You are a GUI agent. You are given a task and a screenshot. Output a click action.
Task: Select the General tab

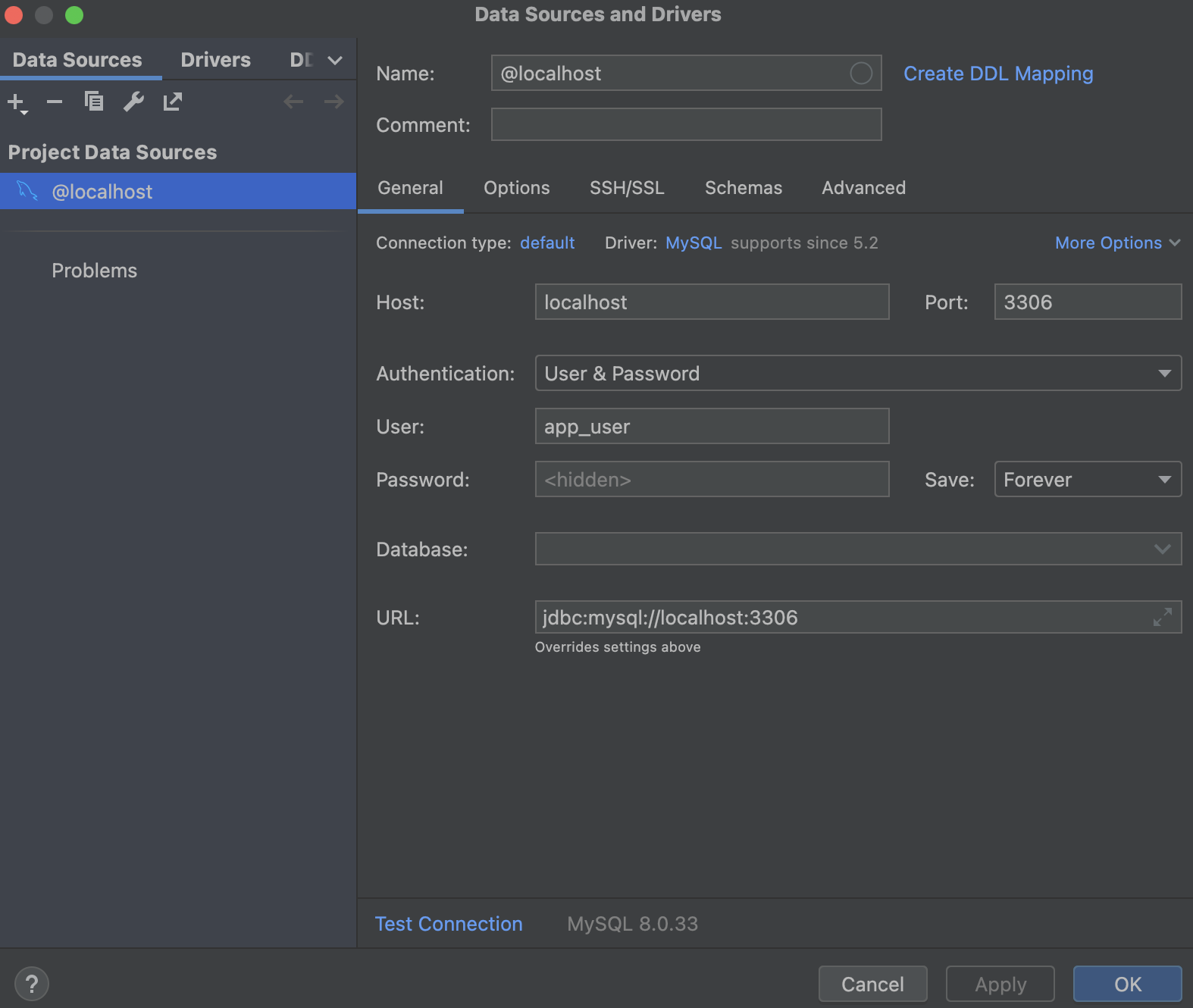pos(410,188)
